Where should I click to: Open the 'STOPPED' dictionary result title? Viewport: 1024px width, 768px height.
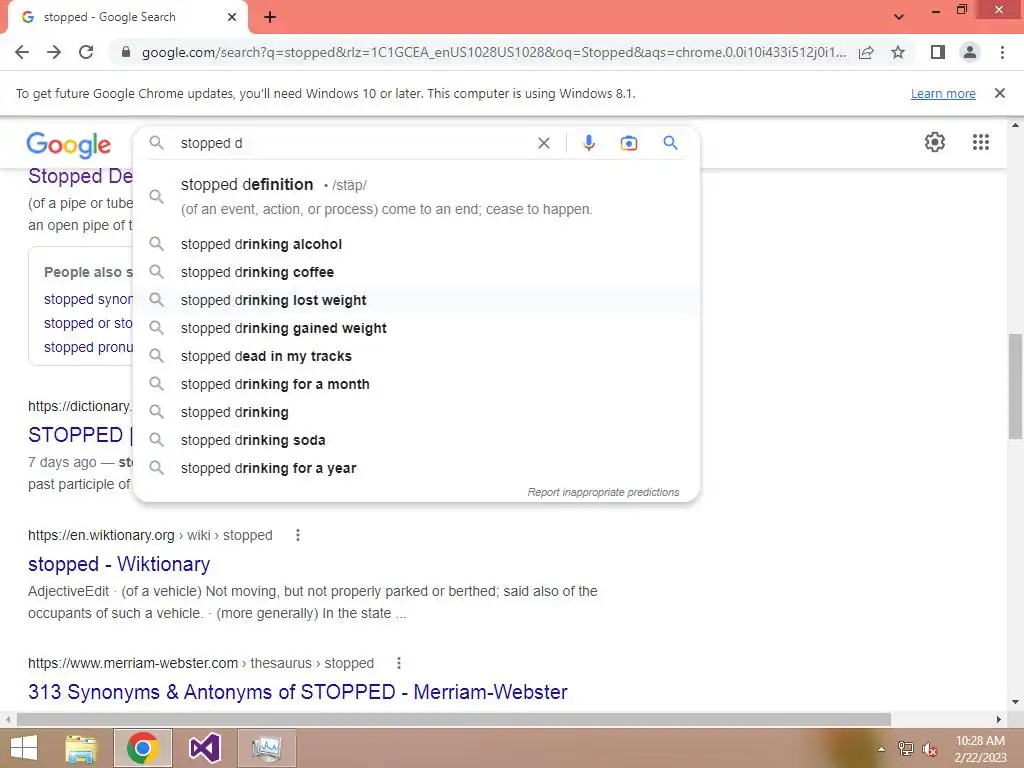[80, 435]
